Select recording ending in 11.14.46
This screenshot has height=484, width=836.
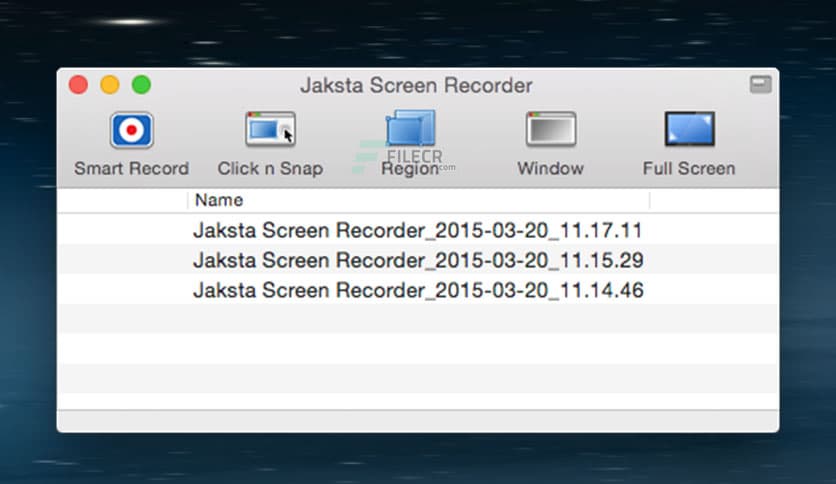[x=418, y=289]
